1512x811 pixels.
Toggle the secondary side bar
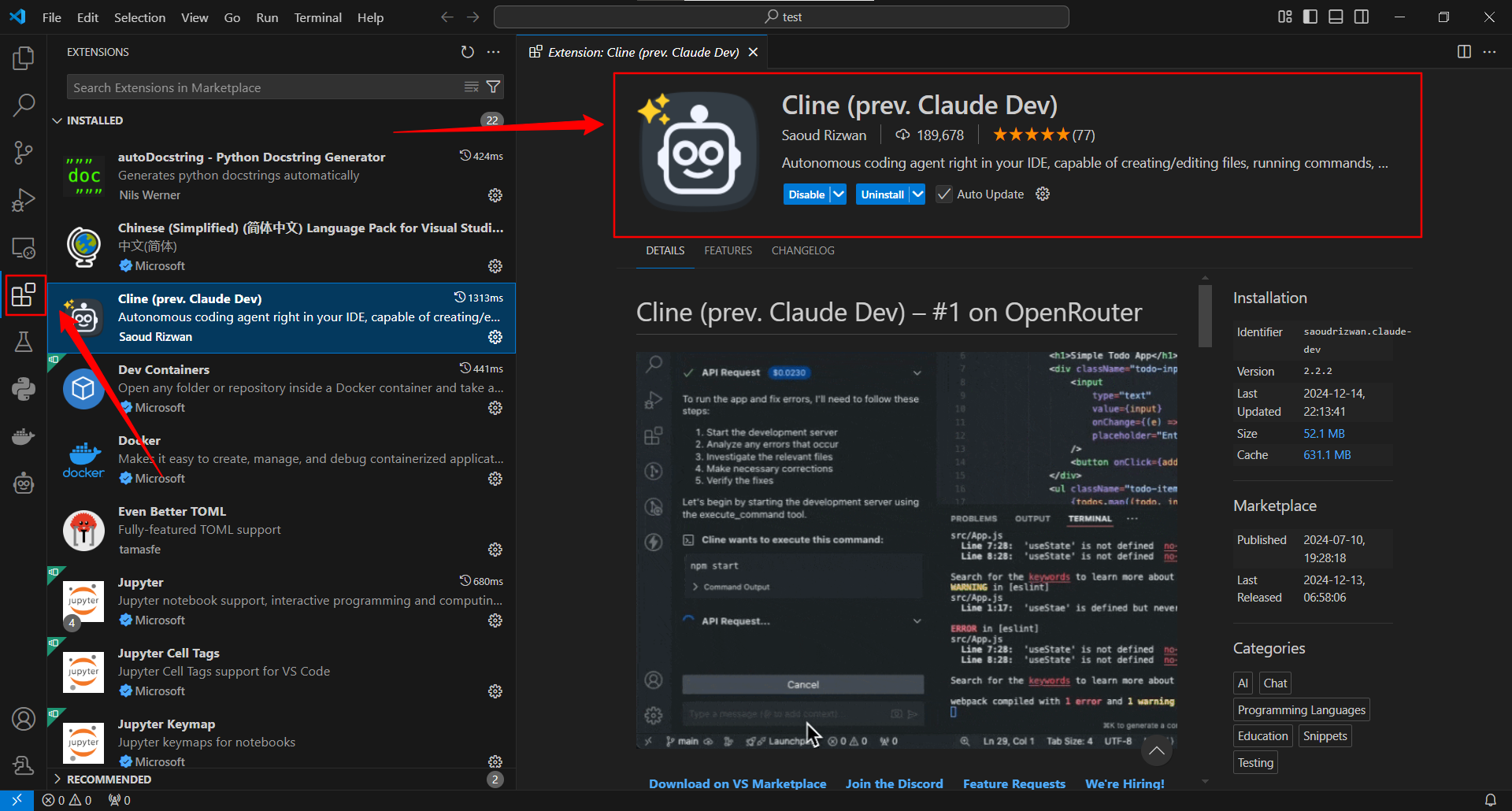coord(1362,17)
